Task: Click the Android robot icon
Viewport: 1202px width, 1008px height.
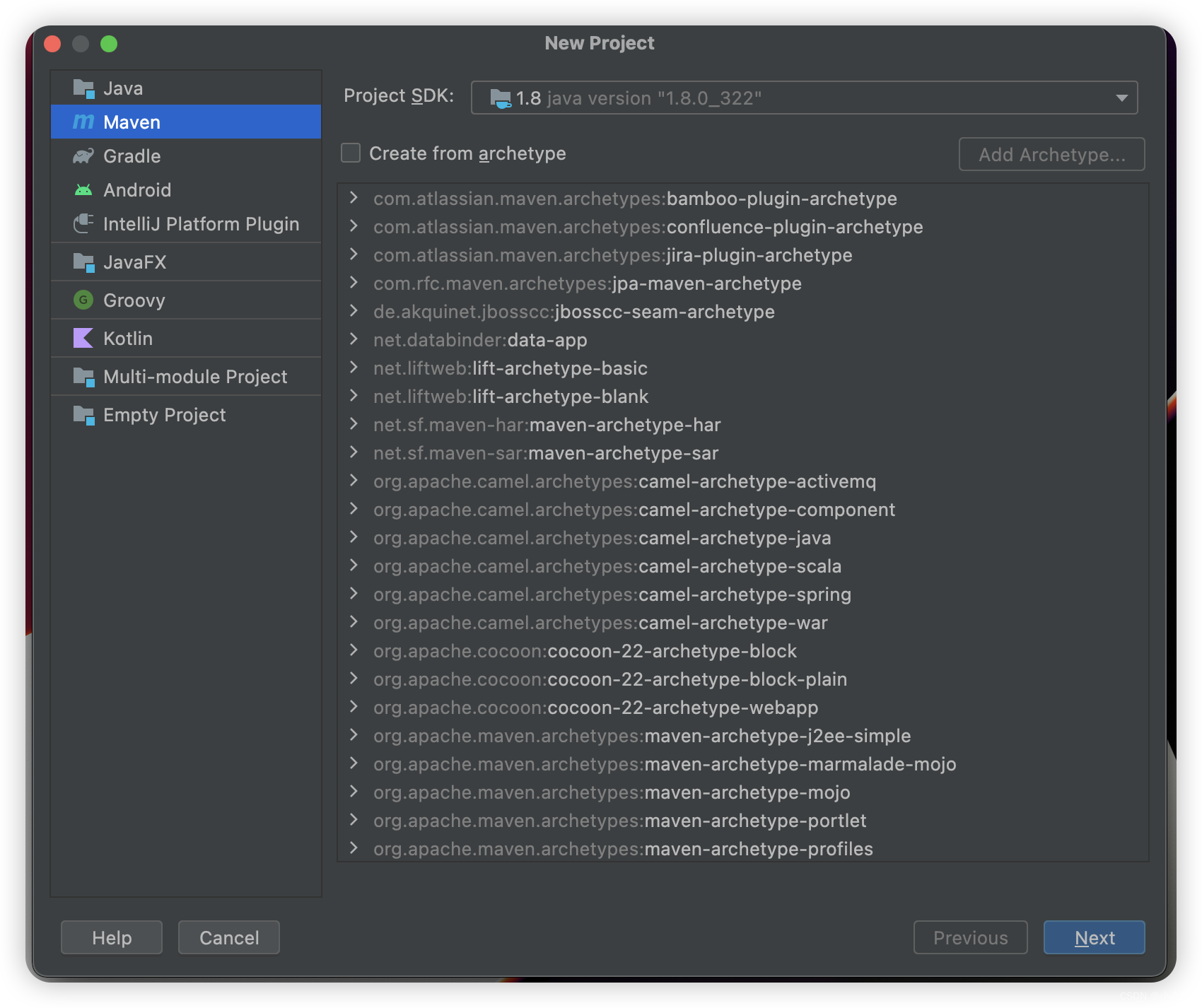Action: 83,190
